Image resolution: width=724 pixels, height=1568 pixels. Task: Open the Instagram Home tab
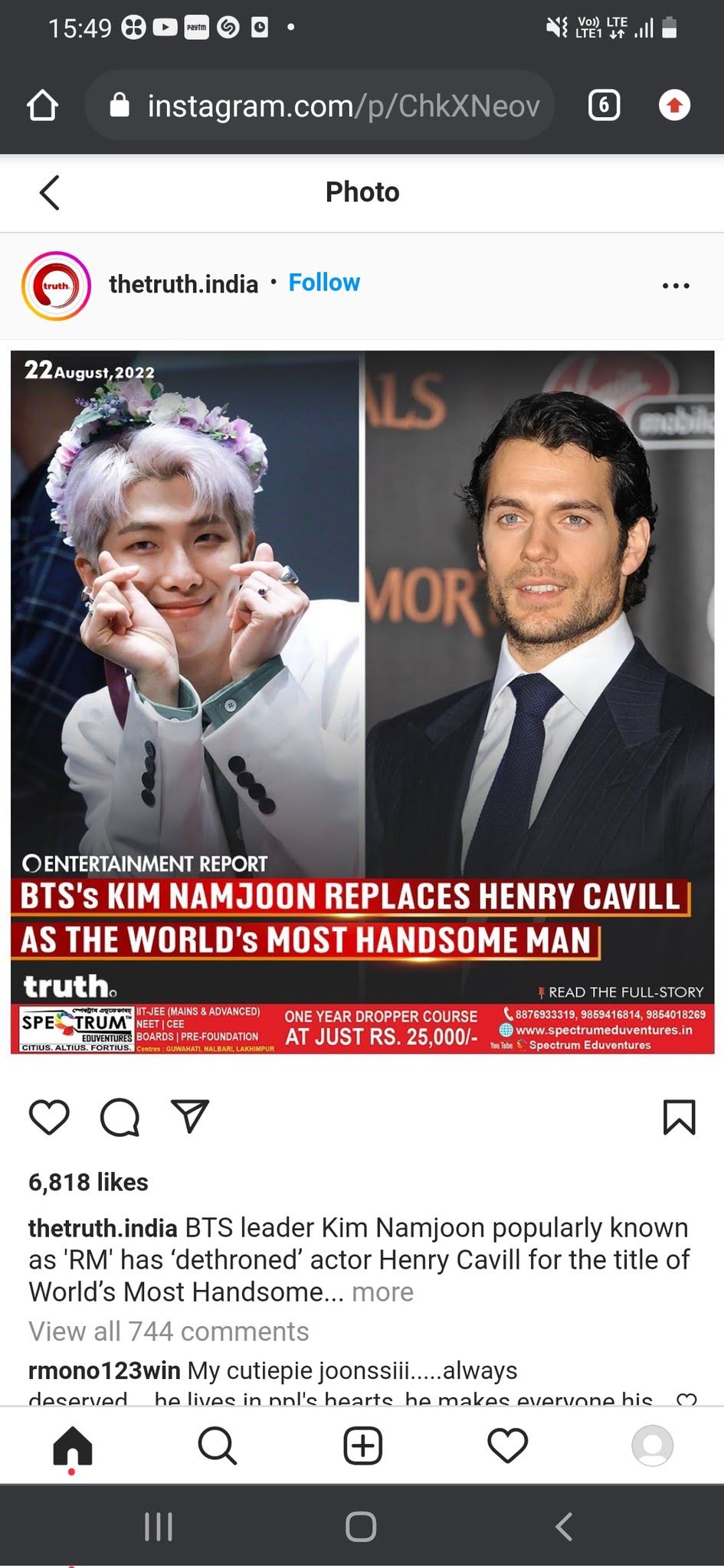73,1447
